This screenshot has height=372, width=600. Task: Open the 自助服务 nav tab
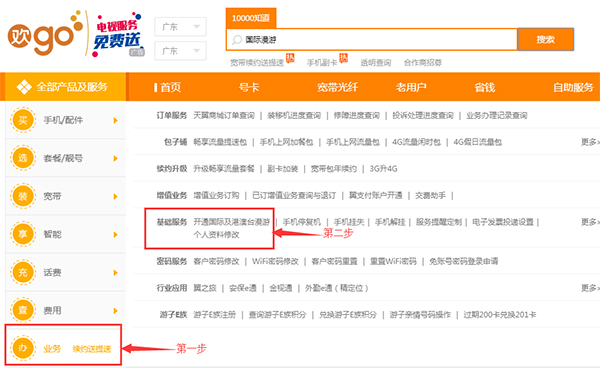[x=573, y=87]
